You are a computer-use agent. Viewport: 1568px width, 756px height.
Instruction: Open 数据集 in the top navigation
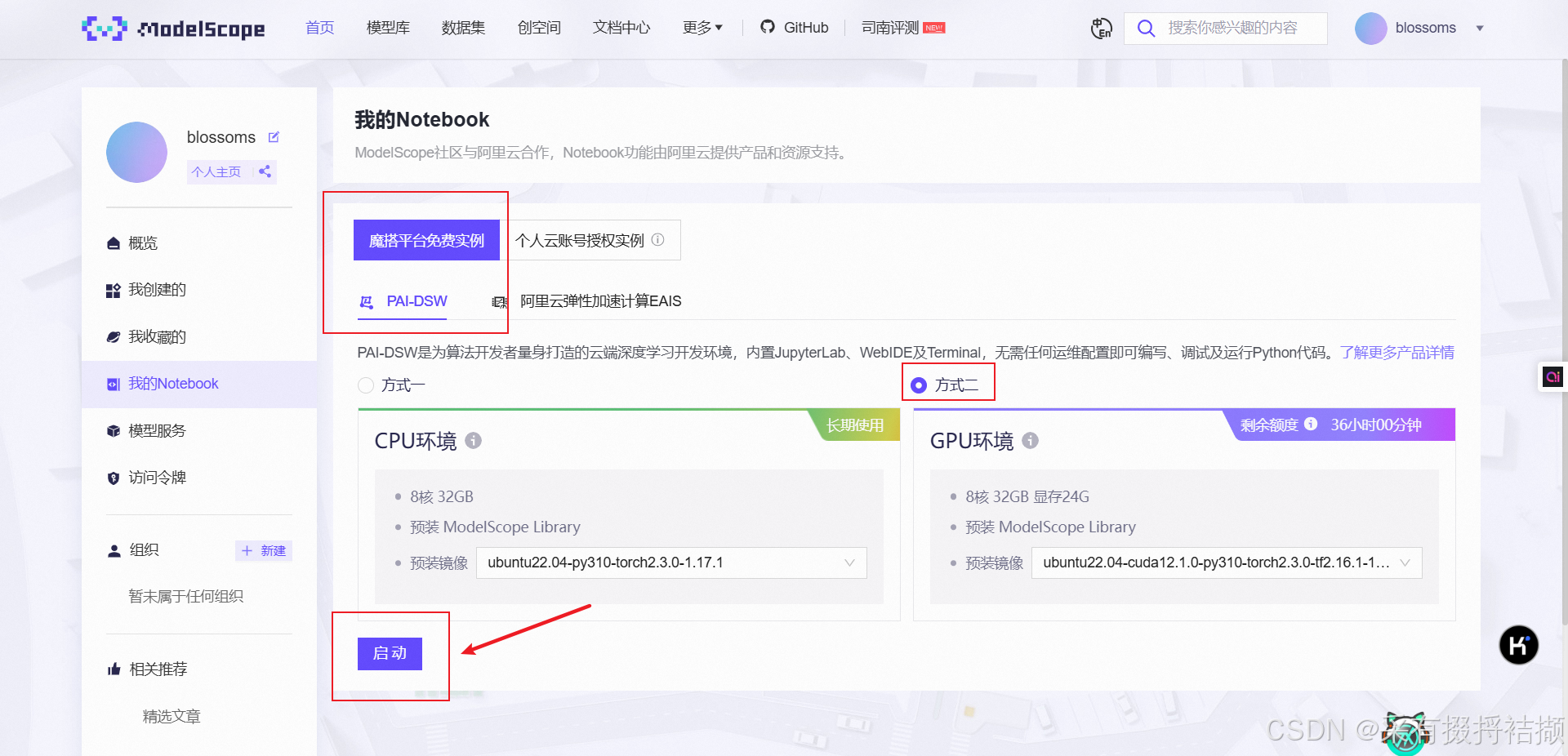(463, 28)
